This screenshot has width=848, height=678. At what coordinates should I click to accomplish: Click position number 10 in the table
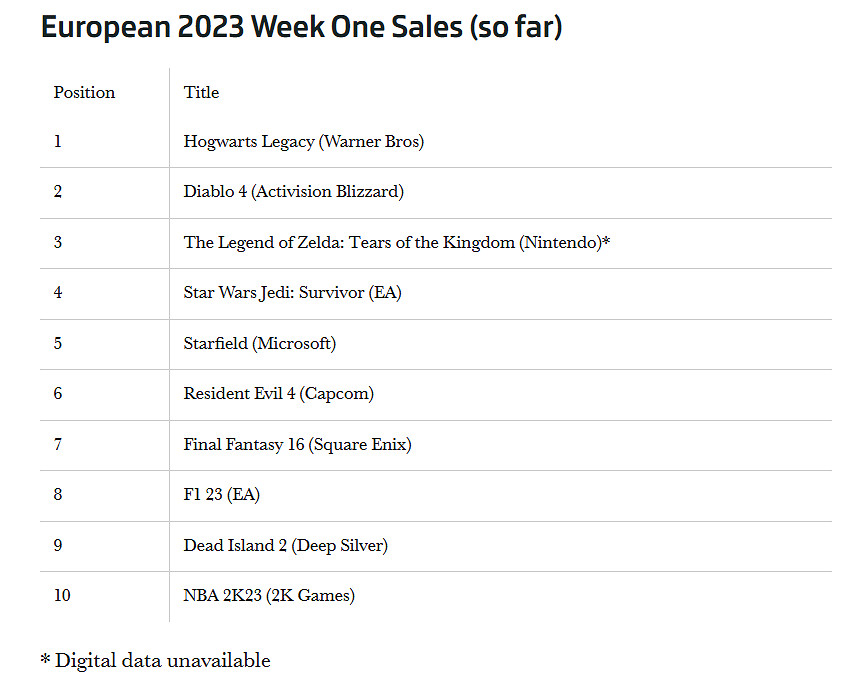[x=62, y=596]
